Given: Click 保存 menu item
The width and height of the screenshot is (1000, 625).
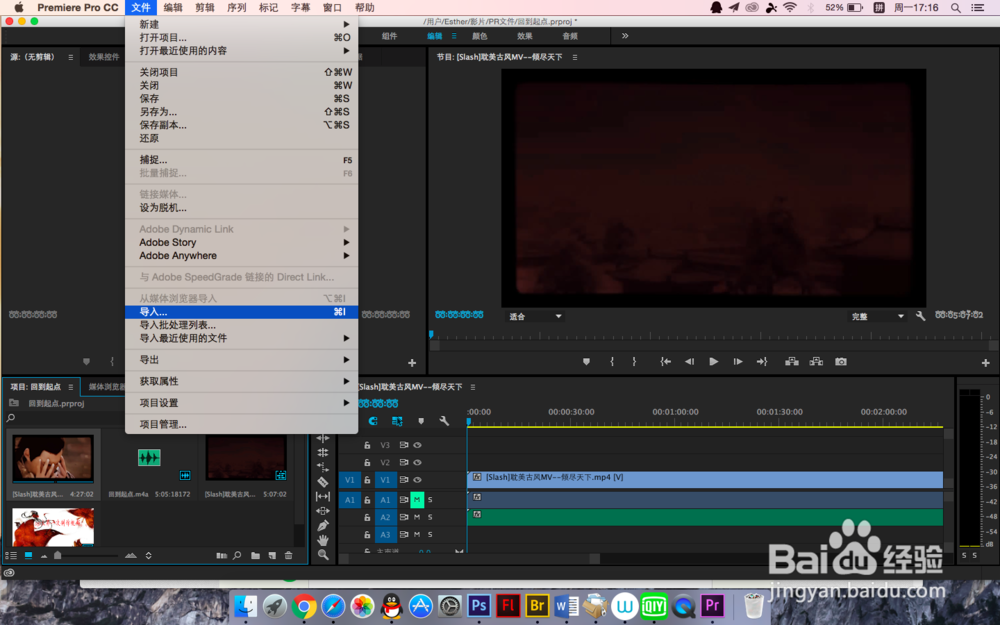Looking at the screenshot, I should click(x=242, y=98).
